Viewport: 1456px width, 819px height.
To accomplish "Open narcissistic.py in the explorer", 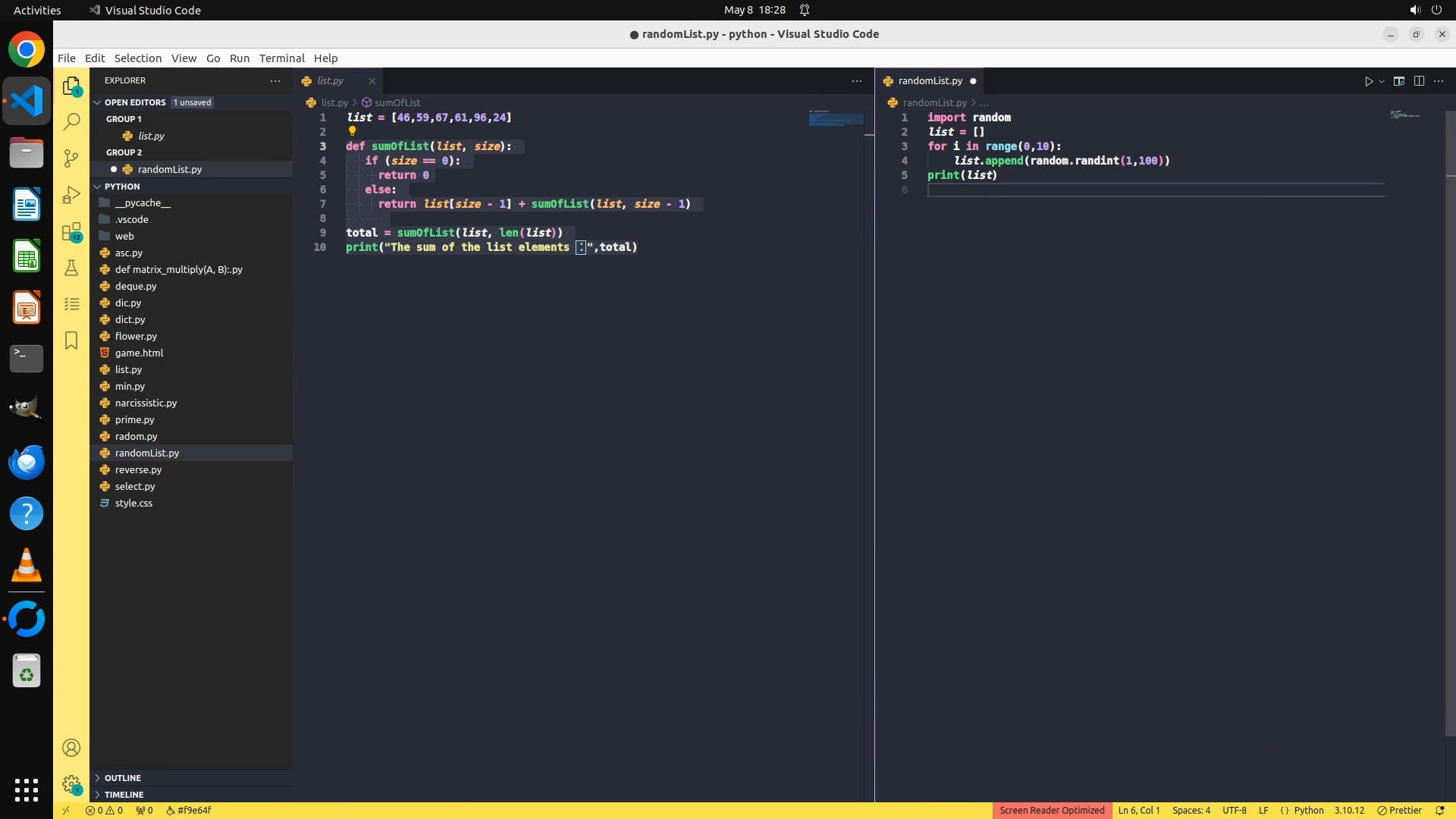I will (x=146, y=403).
